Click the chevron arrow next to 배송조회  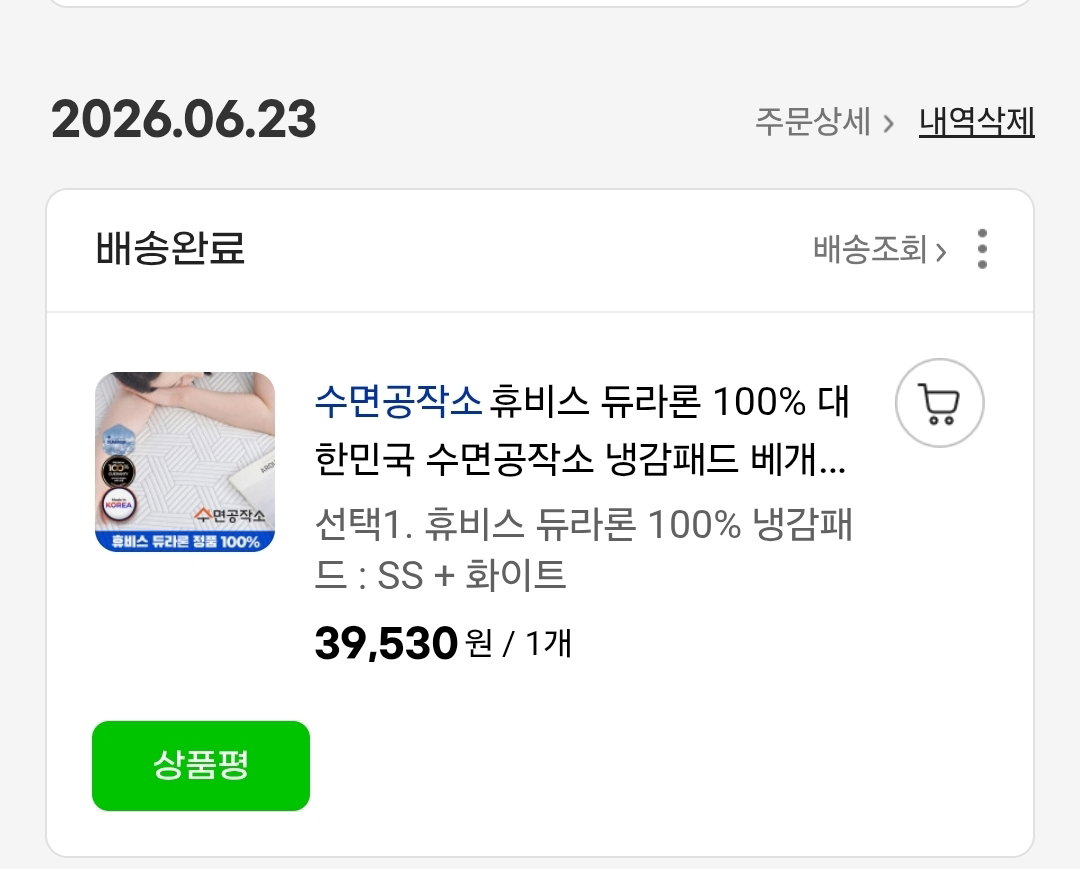[941, 251]
